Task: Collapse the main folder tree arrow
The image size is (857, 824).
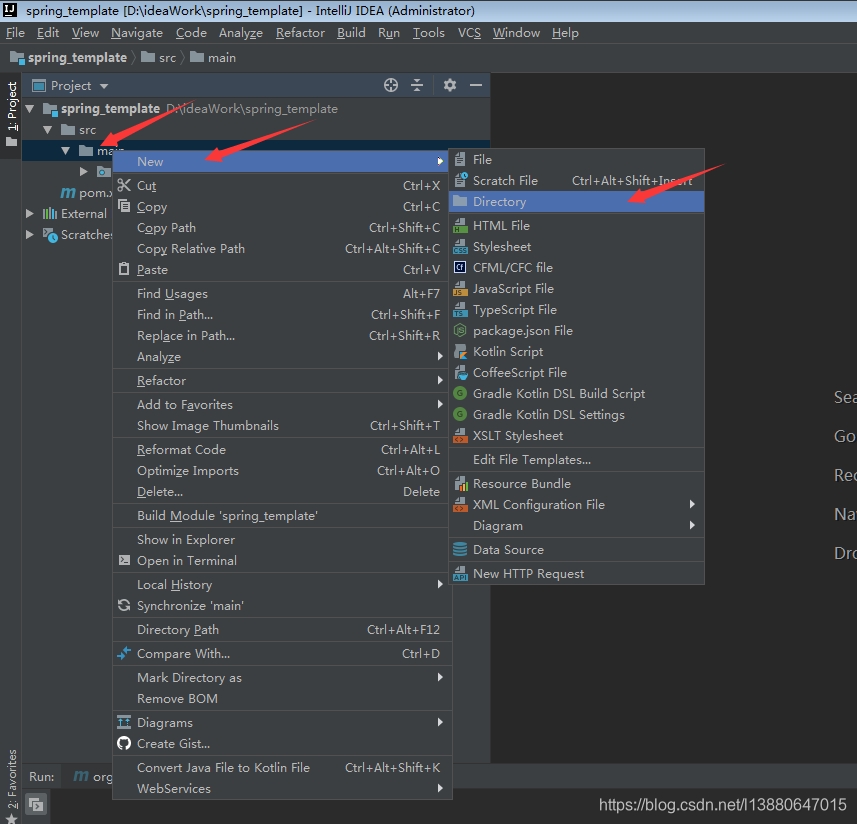Action: click(x=66, y=150)
